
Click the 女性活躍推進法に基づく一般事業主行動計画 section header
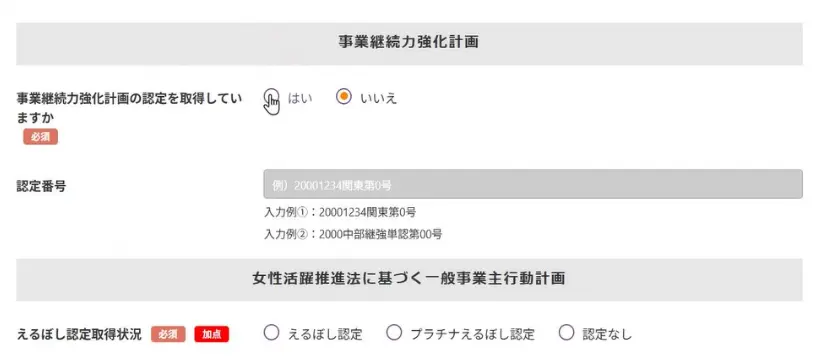coord(409,279)
